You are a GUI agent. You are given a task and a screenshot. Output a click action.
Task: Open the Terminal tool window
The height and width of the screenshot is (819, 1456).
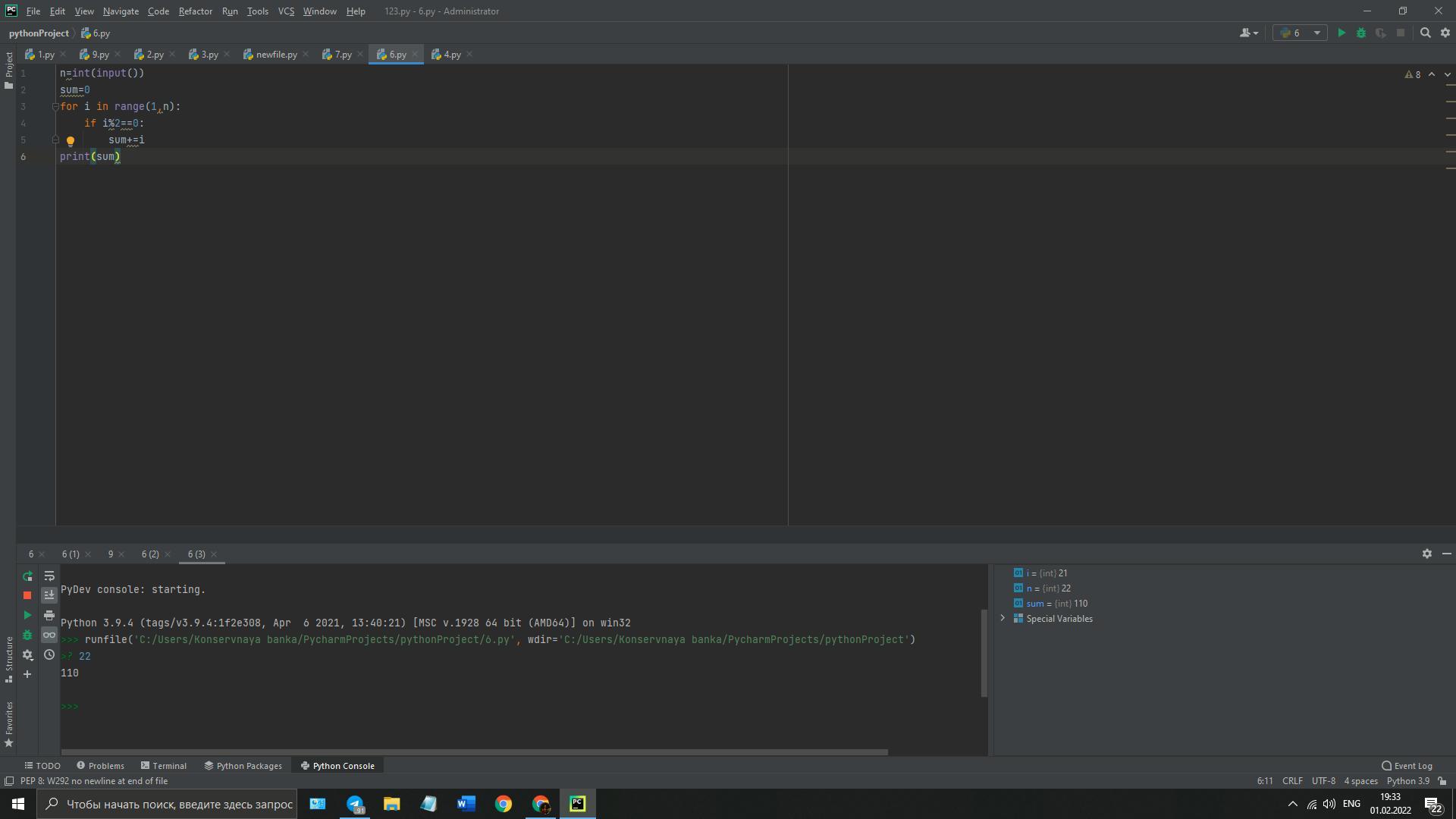[x=164, y=766]
